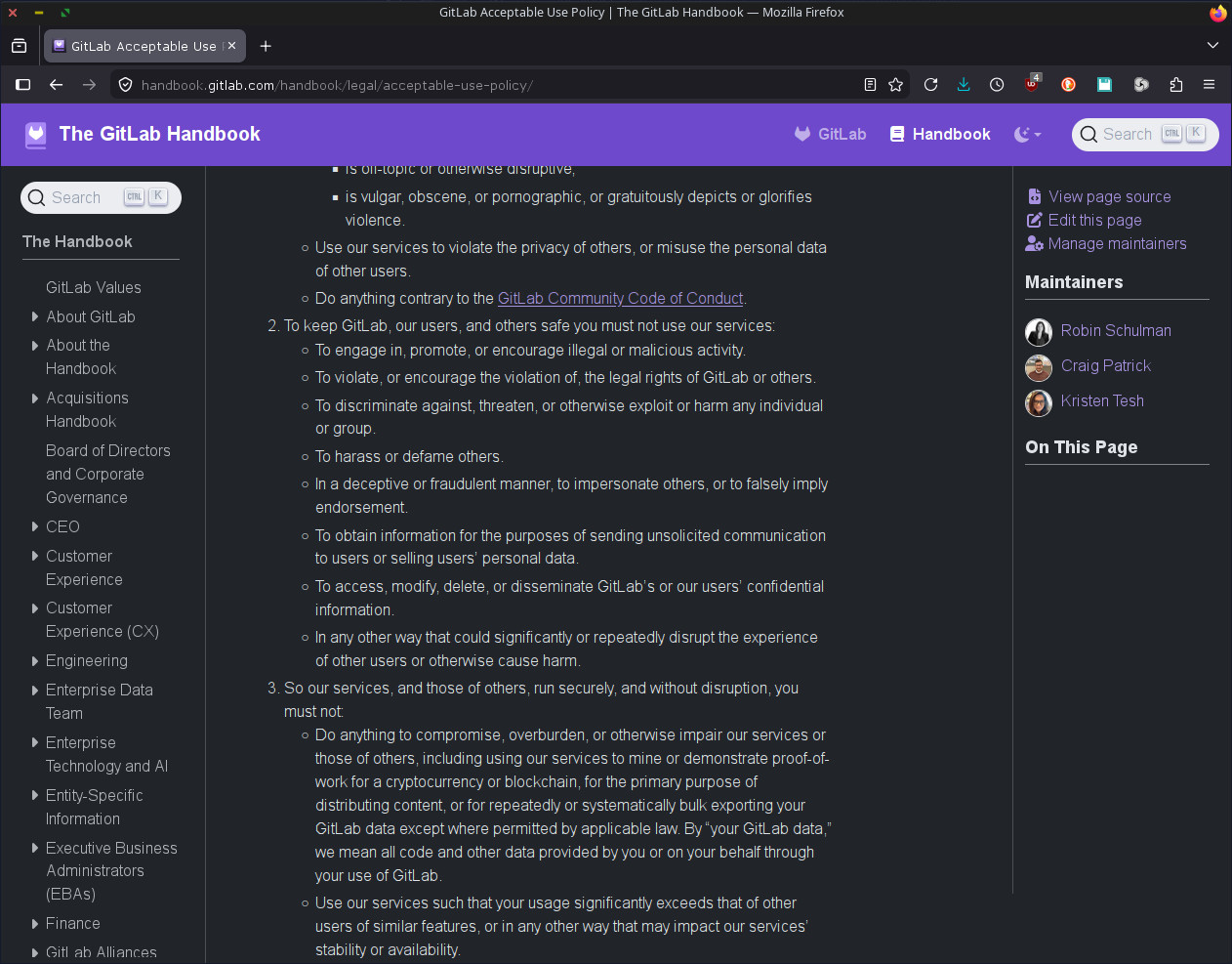
Task: Open Edit this page link
Action: 1085,220
